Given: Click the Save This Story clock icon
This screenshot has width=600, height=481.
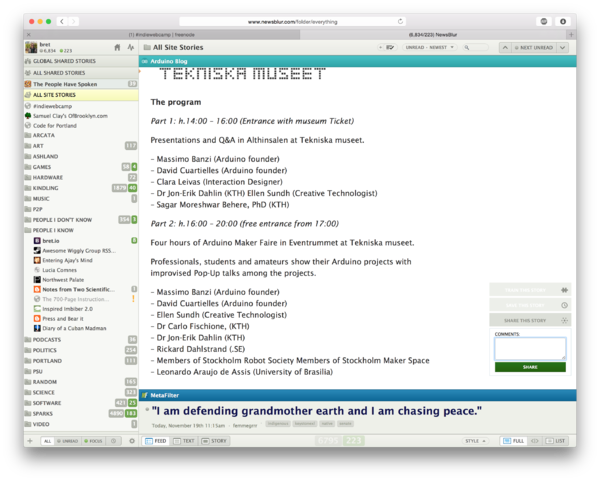Looking at the screenshot, I should [564, 305].
